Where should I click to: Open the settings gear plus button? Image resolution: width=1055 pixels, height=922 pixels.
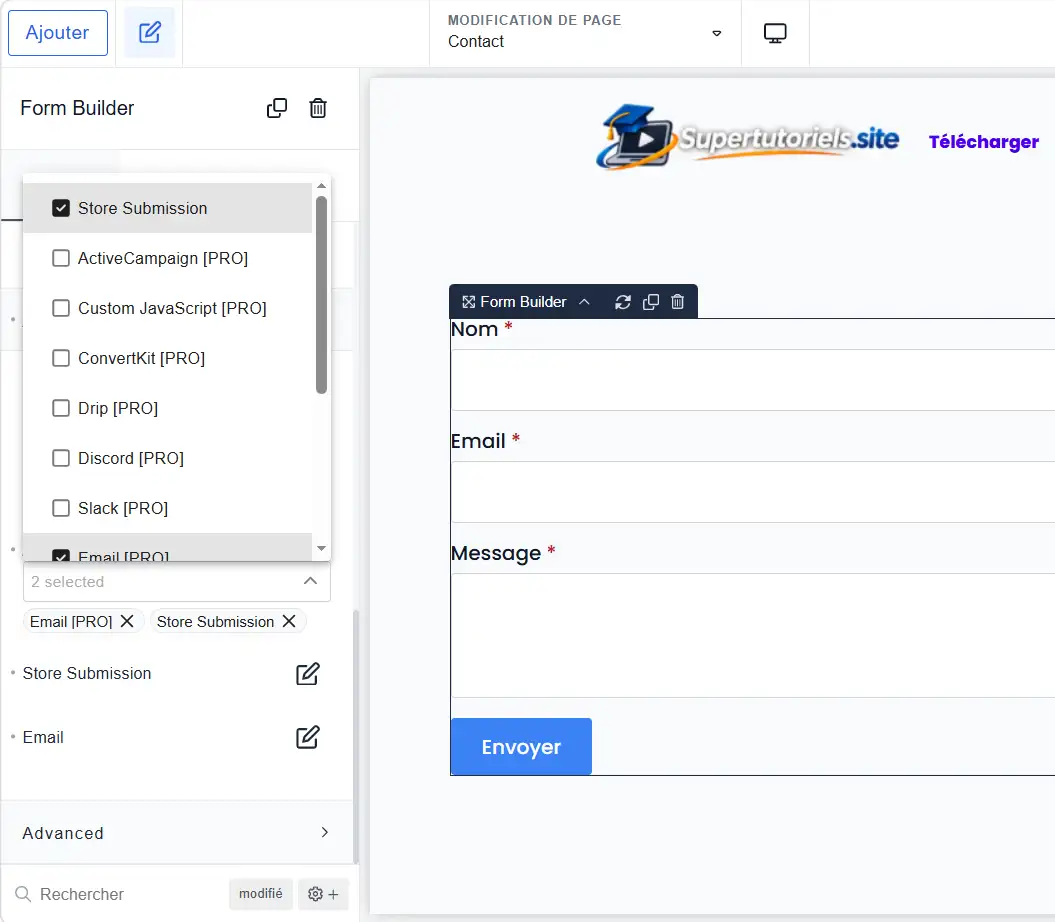323,894
